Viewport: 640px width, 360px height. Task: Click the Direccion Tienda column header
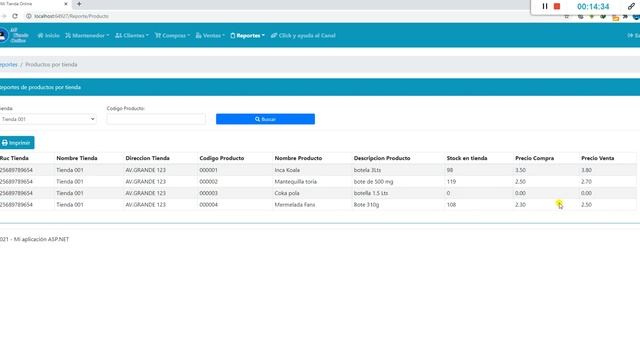click(147, 158)
